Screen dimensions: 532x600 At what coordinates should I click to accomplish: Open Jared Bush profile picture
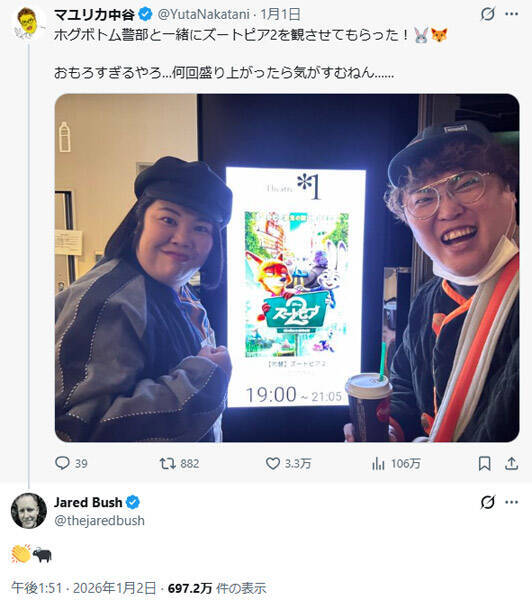click(x=29, y=511)
